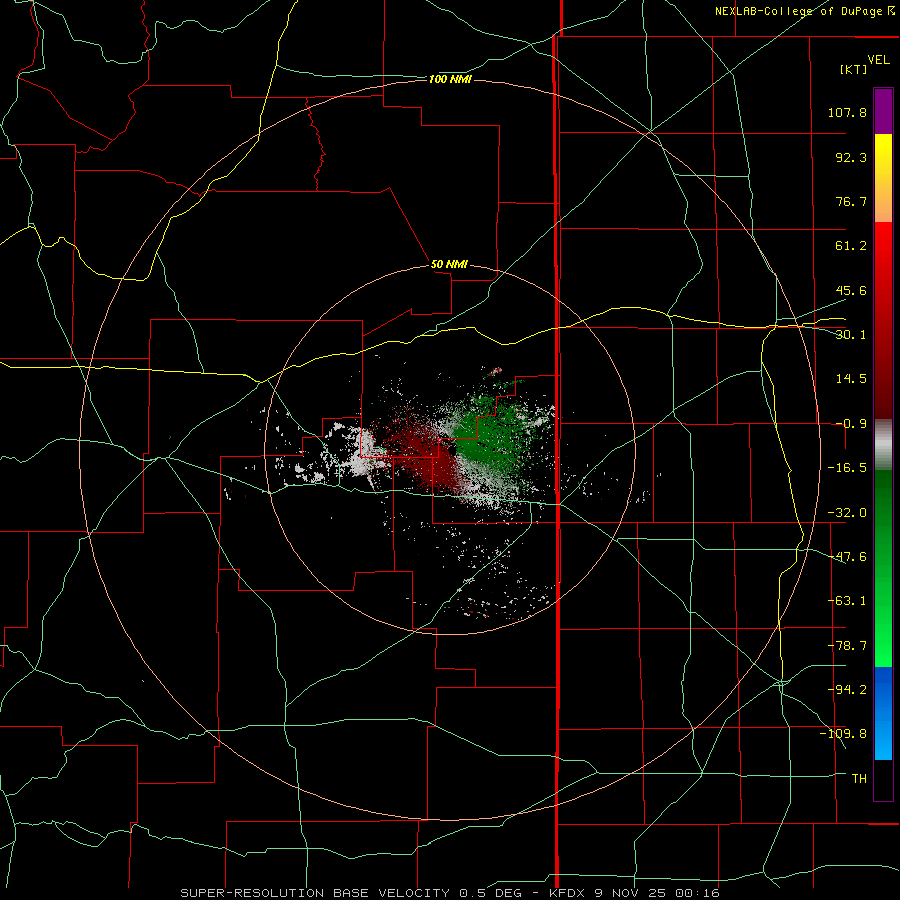Click the VEL legend heading
The height and width of the screenshot is (900, 900).
click(x=878, y=60)
